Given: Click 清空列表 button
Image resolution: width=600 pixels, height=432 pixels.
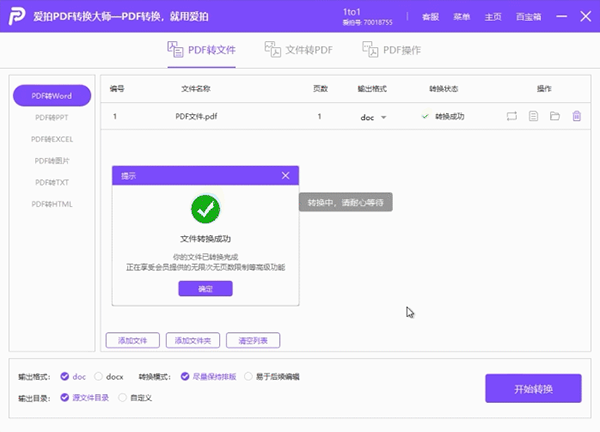Looking at the screenshot, I should 253,340.
